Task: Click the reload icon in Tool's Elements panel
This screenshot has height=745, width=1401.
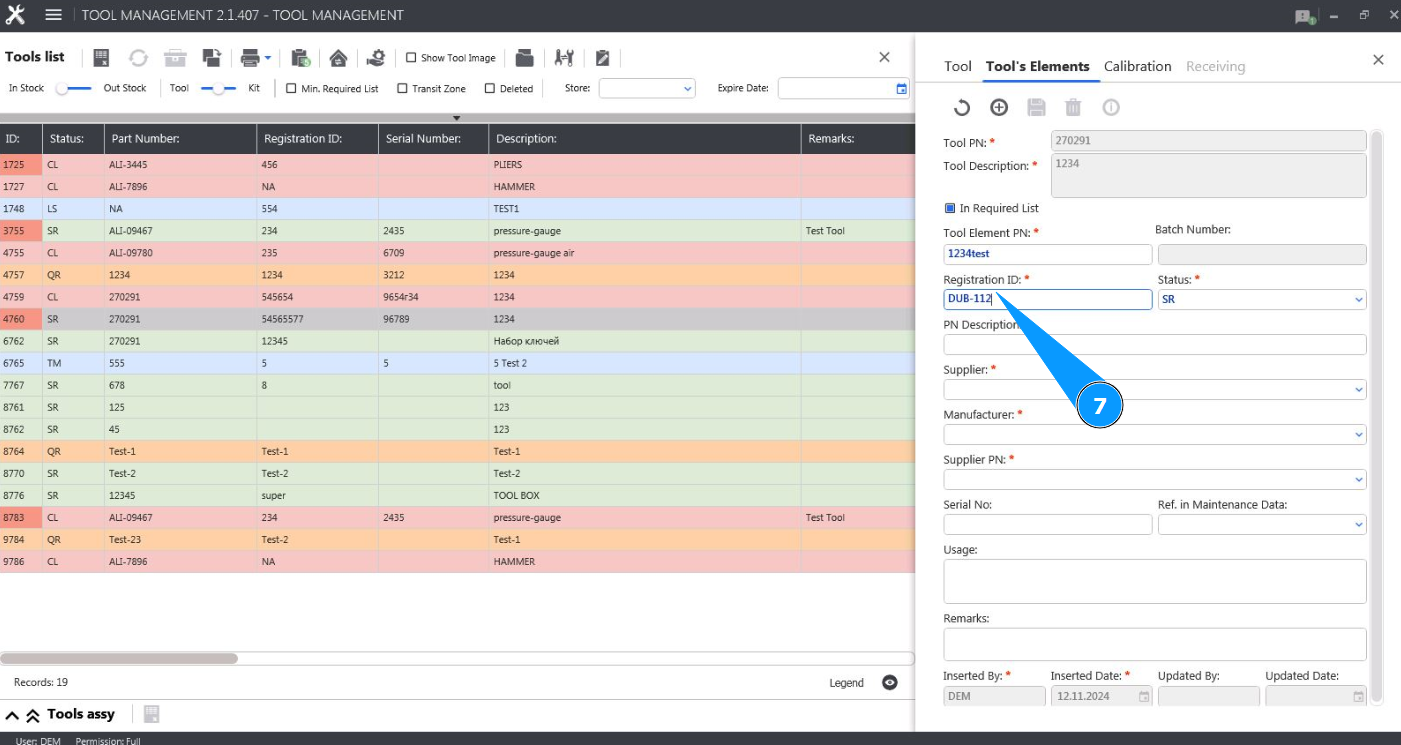Action: [x=962, y=108]
